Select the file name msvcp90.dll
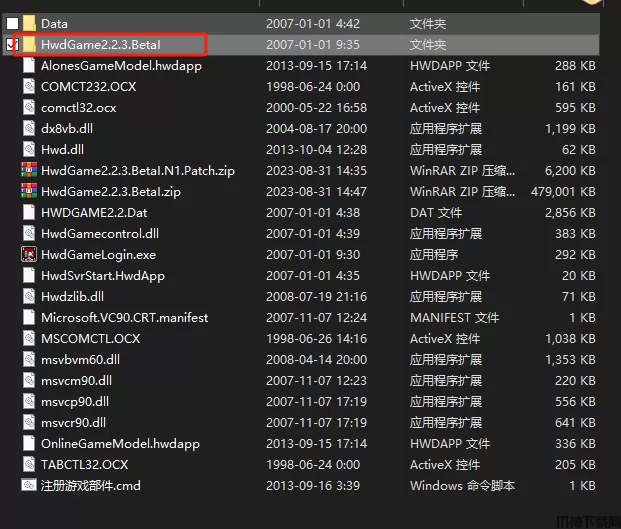 [75, 402]
